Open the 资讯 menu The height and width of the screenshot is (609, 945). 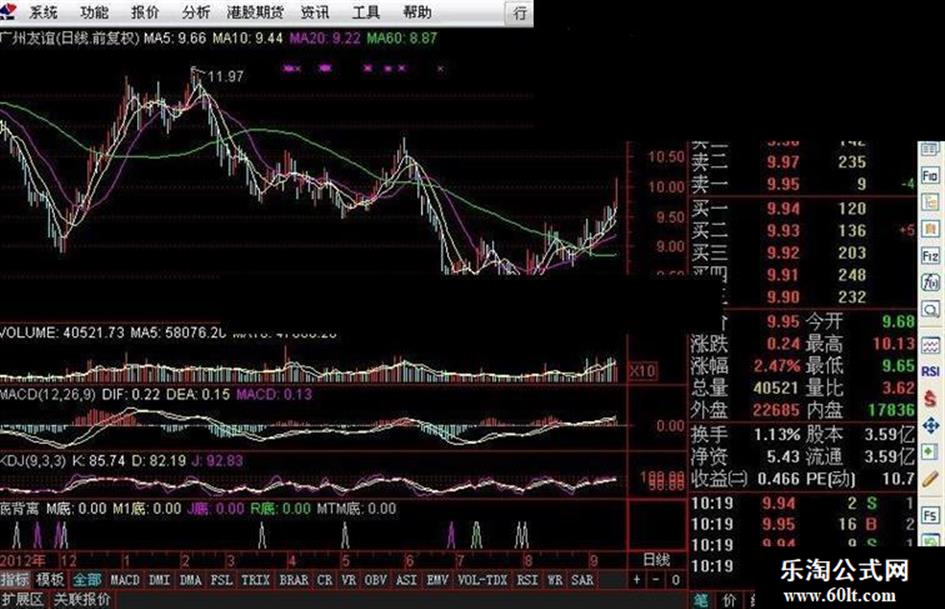pyautogui.click(x=315, y=12)
